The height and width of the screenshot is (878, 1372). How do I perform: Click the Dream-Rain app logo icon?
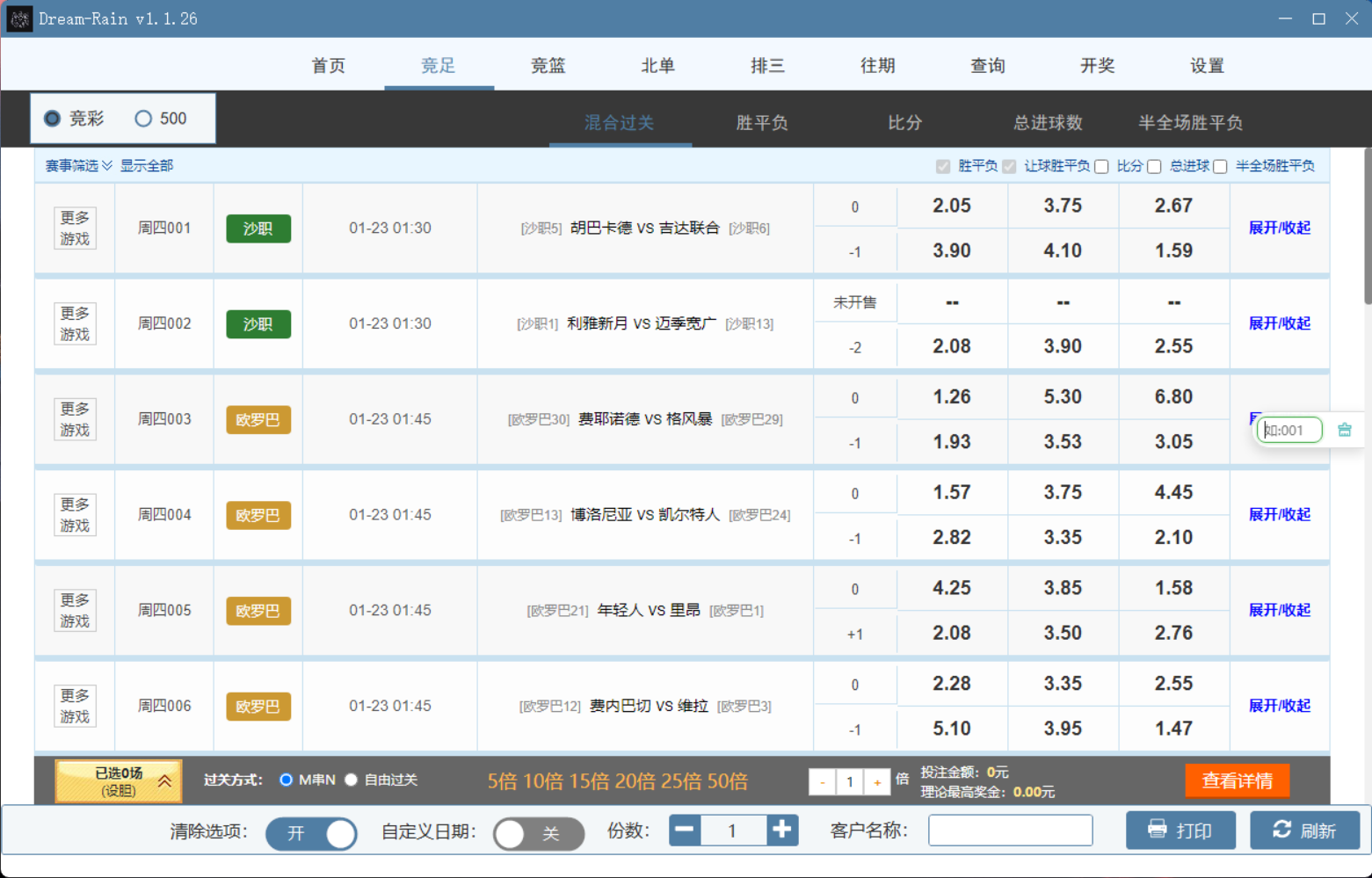pos(19,18)
